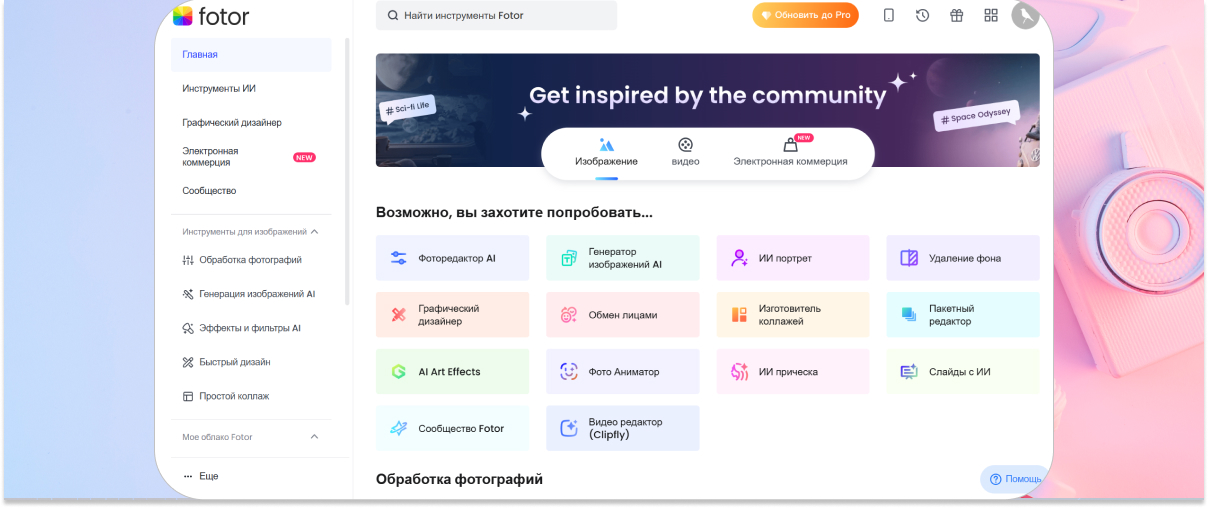Click the Простой коллаж sidebar icon
This screenshot has height=508, width=1208.
pos(188,396)
